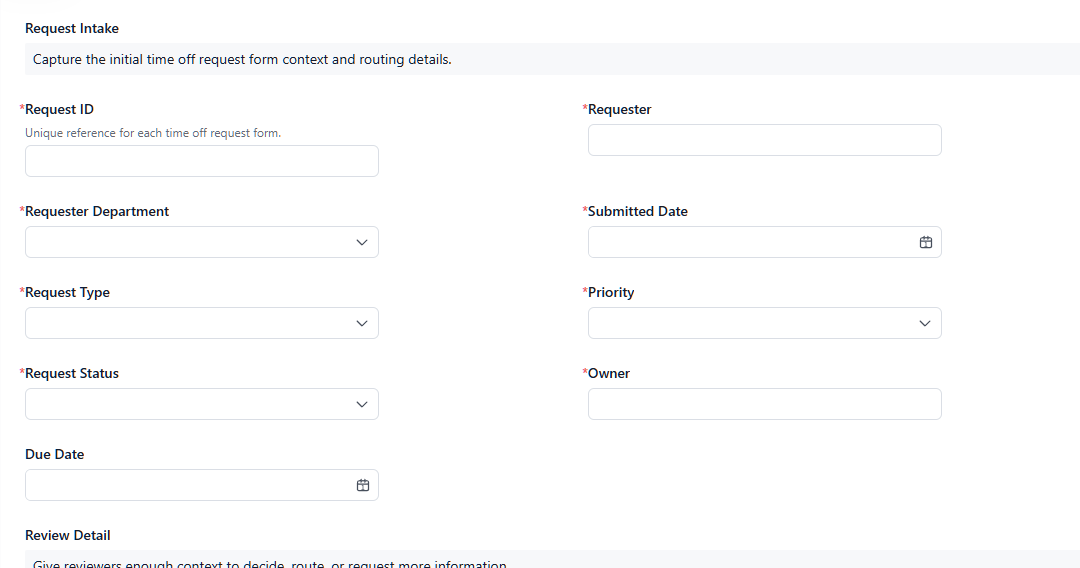Select the Submitted Date field

(765, 242)
